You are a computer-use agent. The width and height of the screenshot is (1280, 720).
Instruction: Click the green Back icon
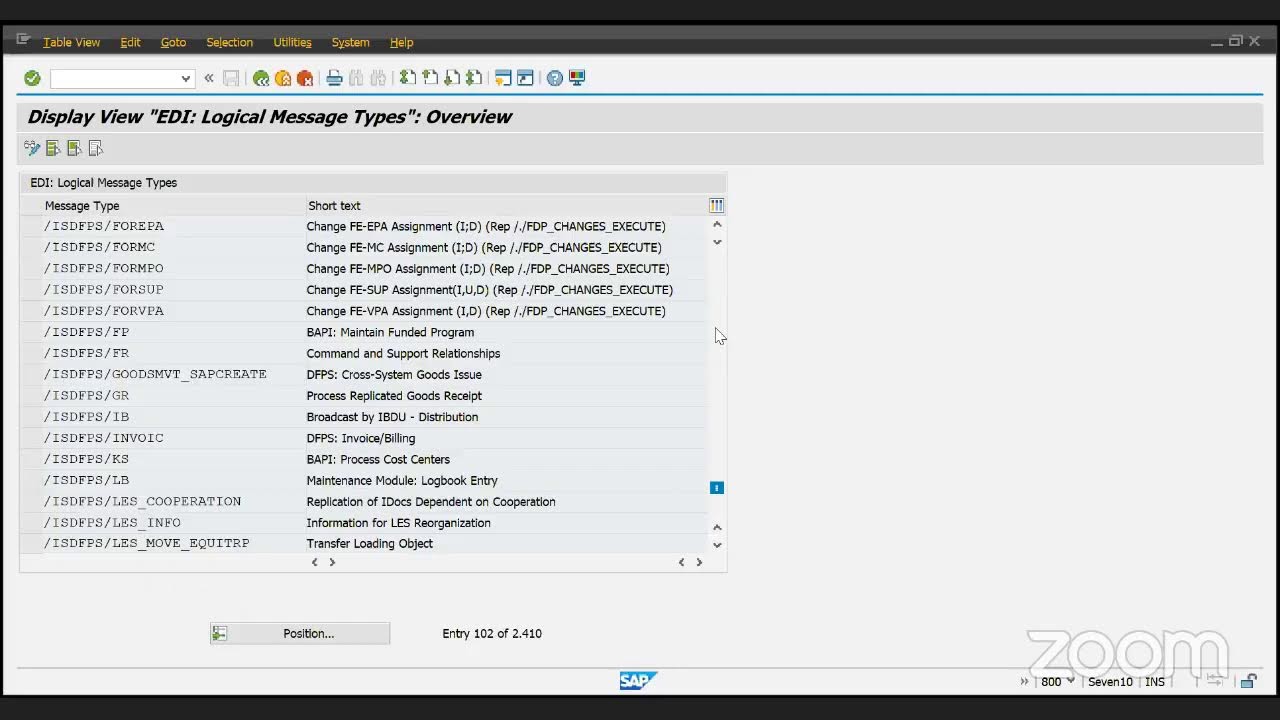(261, 78)
